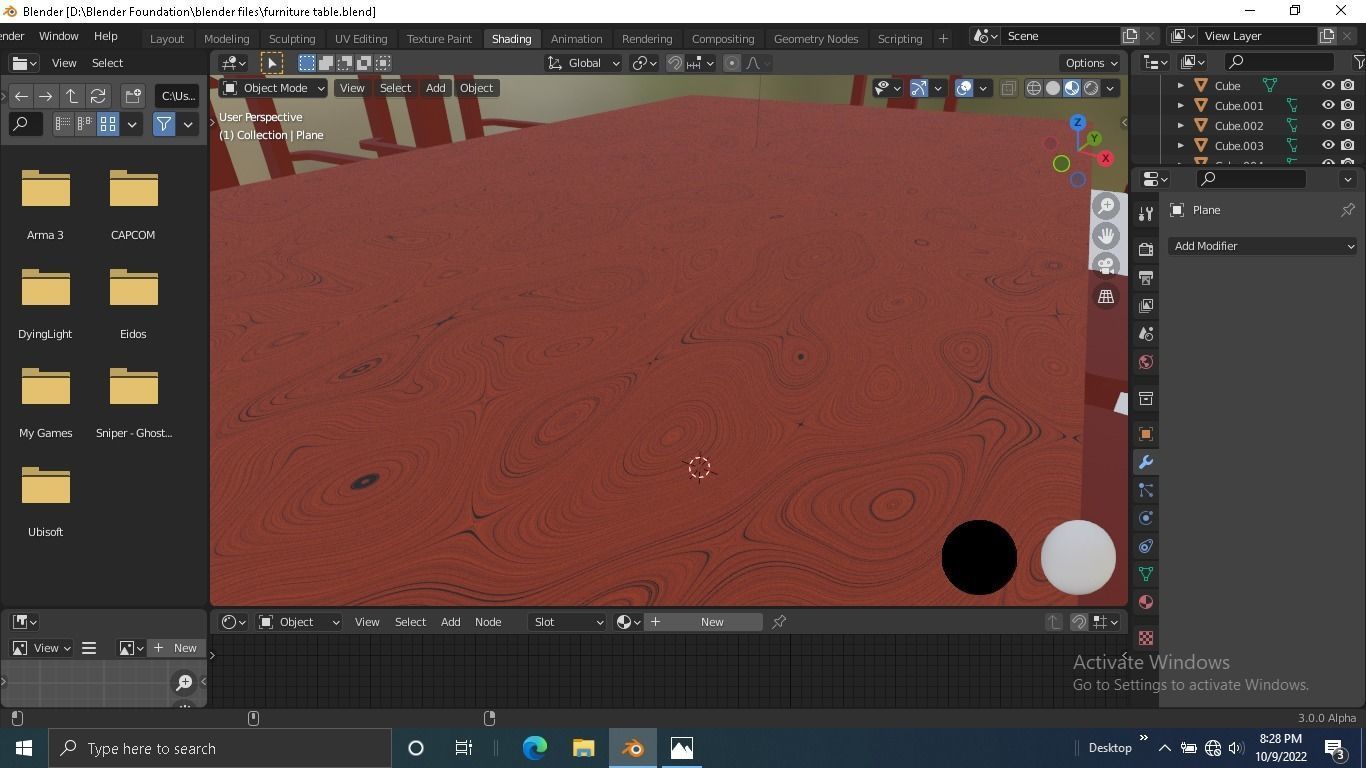Open the Window menu
The image size is (1366, 768).
pyautogui.click(x=58, y=36)
